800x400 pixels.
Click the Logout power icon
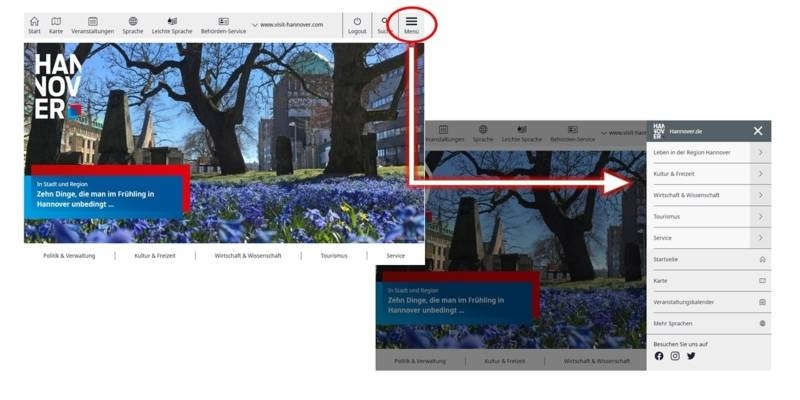tap(357, 21)
